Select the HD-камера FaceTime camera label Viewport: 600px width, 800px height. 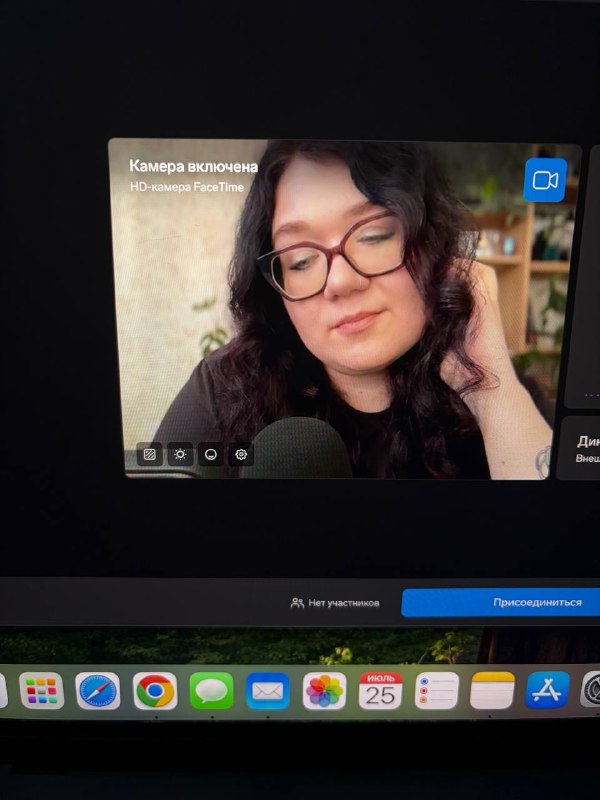pos(187,187)
